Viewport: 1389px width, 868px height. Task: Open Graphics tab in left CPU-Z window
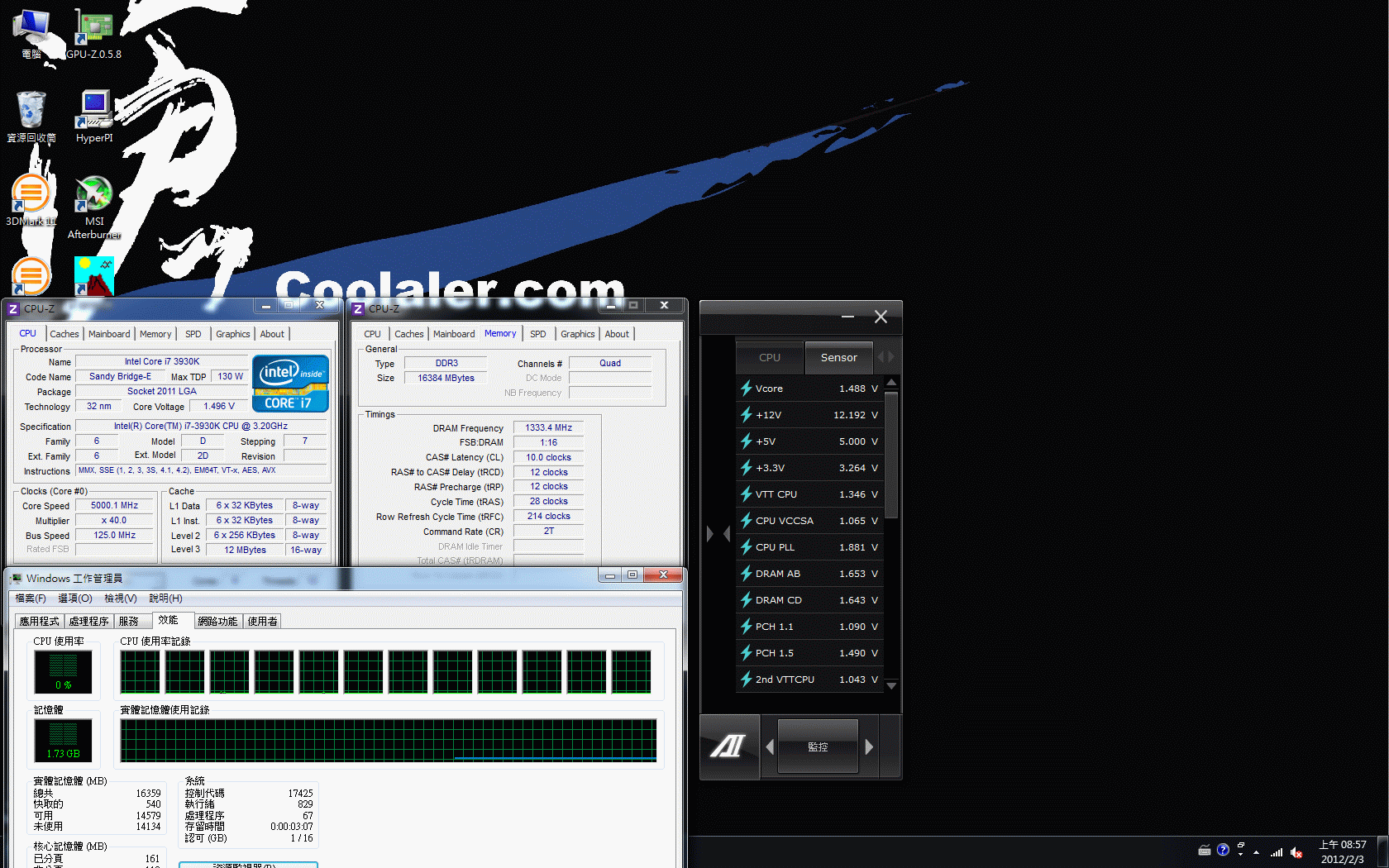(233, 334)
